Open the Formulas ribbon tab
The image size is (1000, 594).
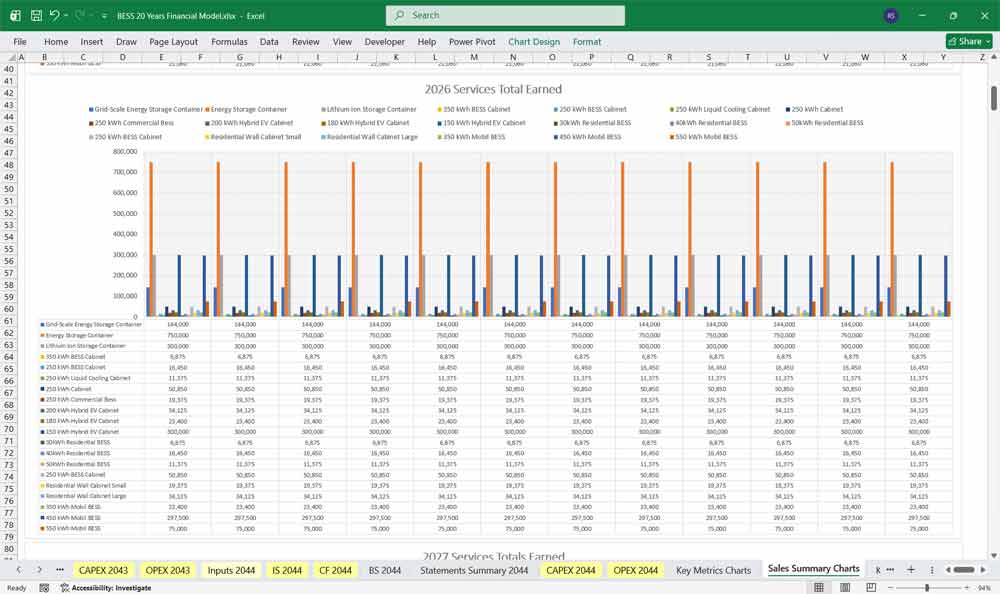pyautogui.click(x=229, y=42)
